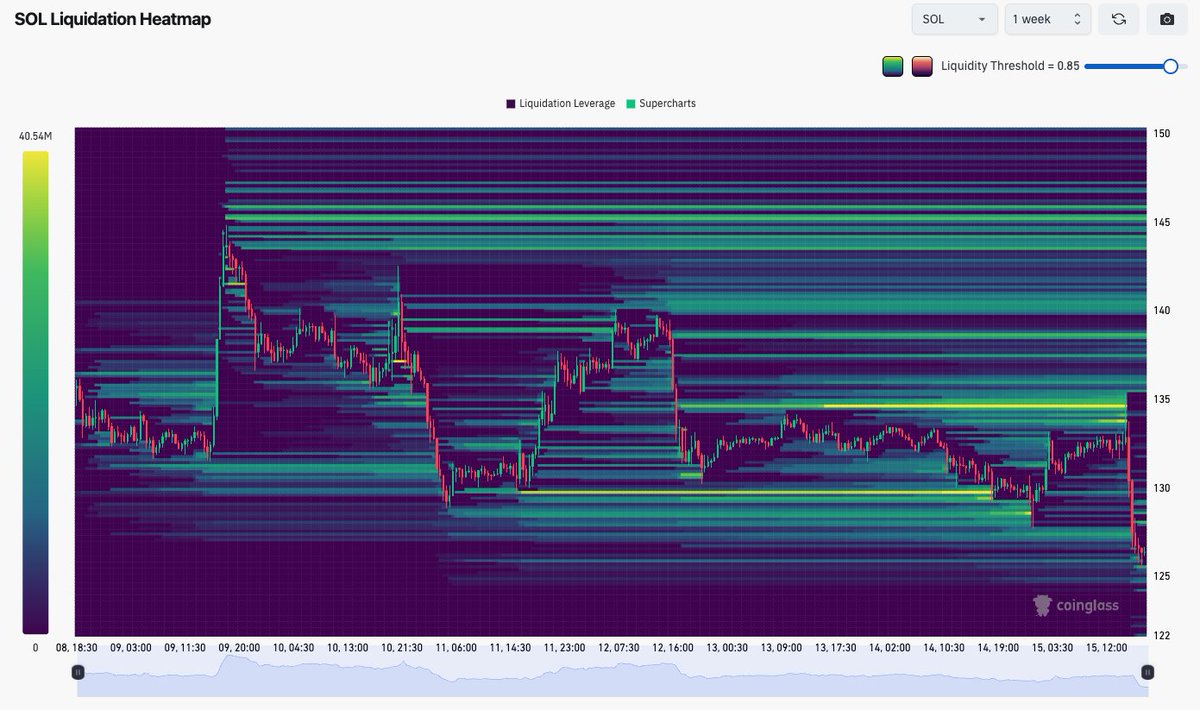Viewport: 1200px width, 710px height.
Task: Click the 40.54M scale maximum label
Action: [x=35, y=136]
